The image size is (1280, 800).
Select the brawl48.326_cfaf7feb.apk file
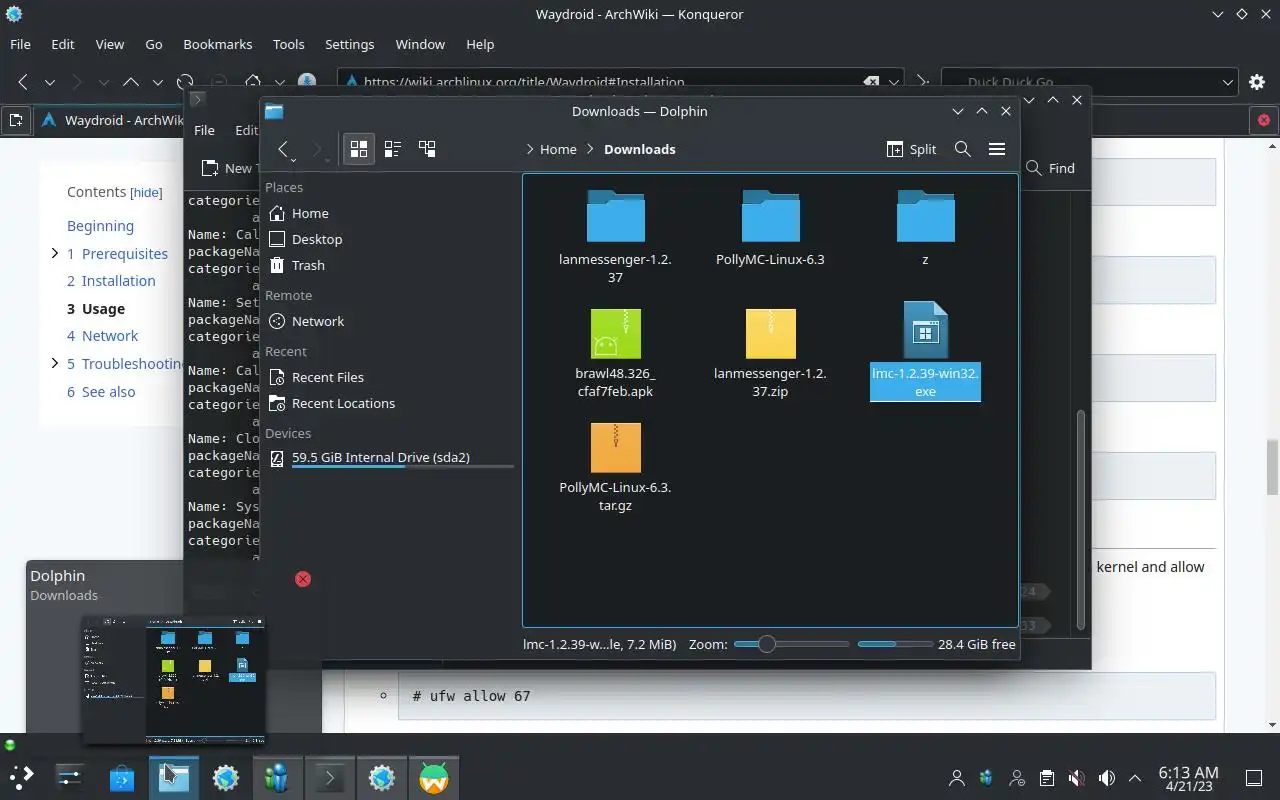tap(615, 353)
